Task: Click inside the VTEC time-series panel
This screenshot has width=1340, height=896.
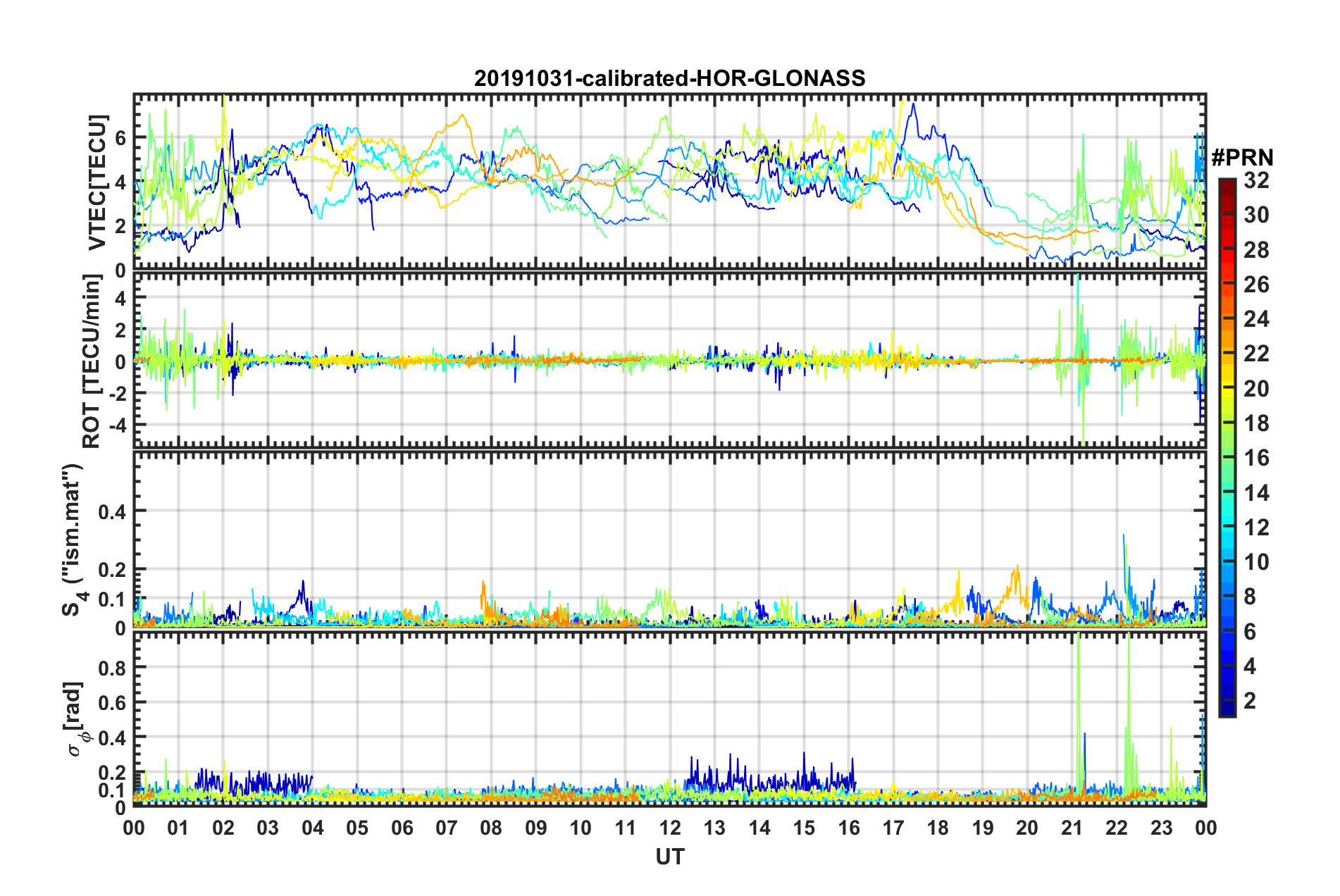Action: [x=669, y=182]
